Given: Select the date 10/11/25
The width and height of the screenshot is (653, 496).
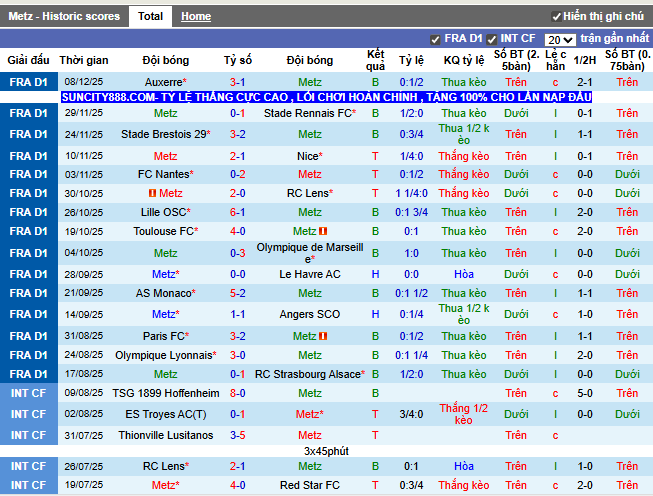Looking at the screenshot, I should pos(84,156).
